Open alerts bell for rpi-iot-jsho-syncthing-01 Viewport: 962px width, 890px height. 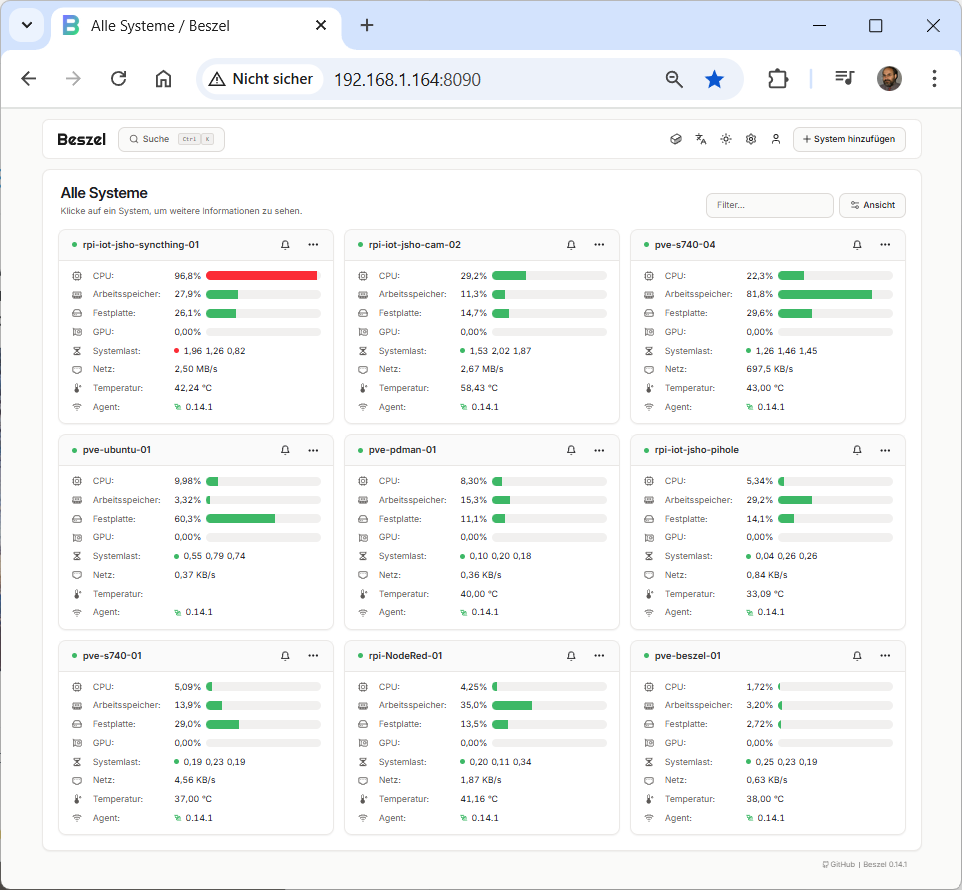tap(285, 244)
